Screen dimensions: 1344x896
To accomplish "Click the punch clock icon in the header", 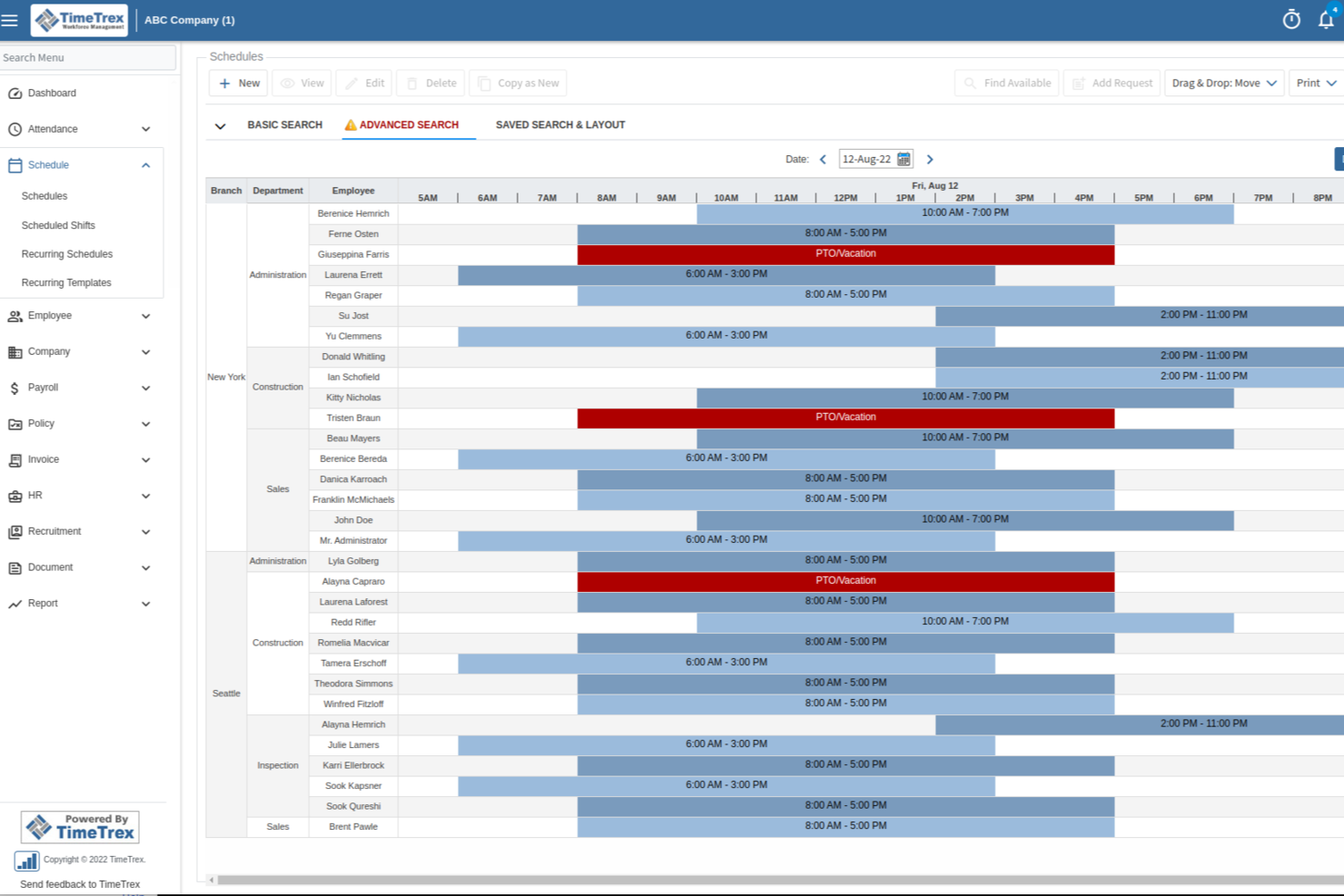I will point(1290,19).
